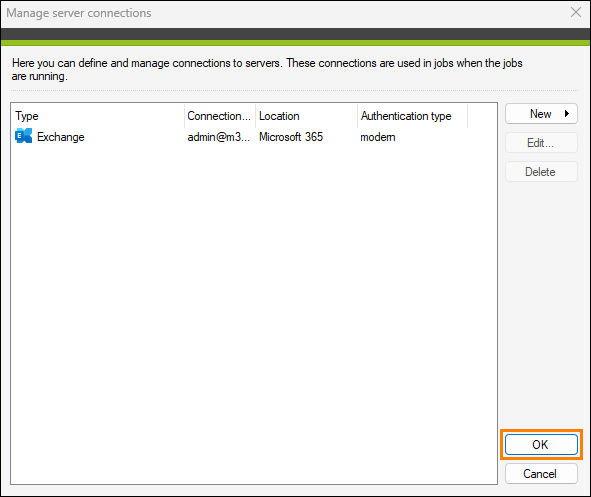Close the Manage server connections window
591x497 pixels.
point(576,12)
